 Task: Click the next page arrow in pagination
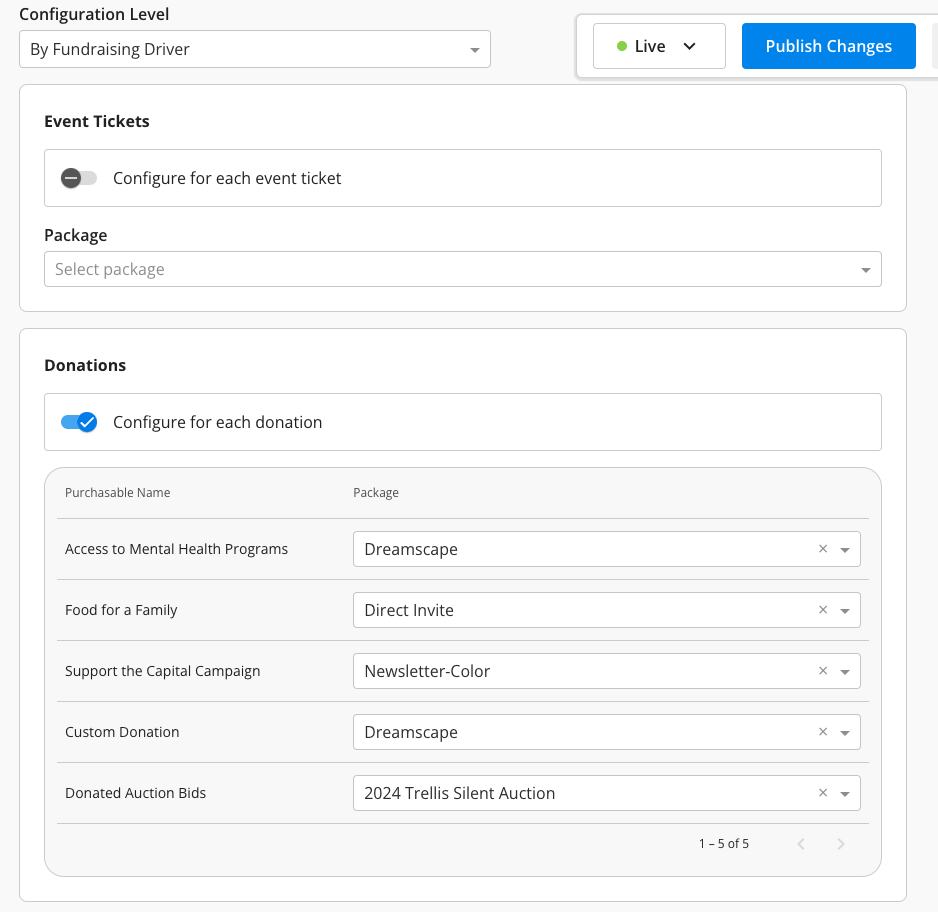[x=840, y=843]
